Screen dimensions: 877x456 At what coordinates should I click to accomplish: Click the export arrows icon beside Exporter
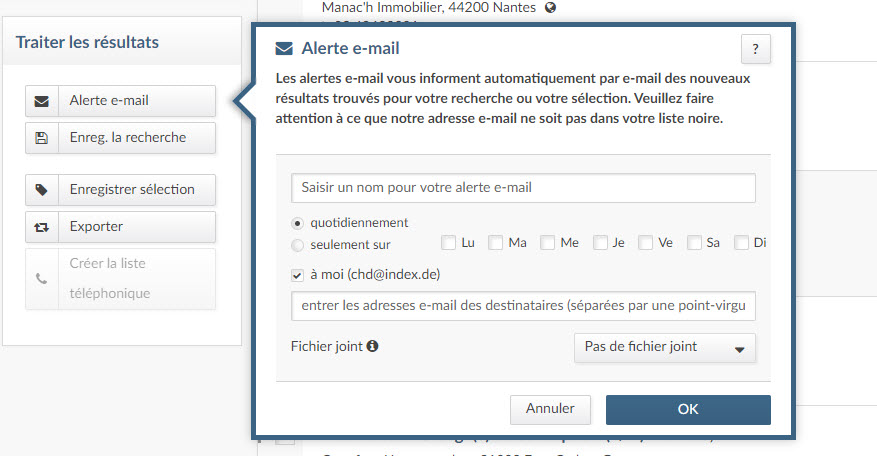click(x=41, y=227)
